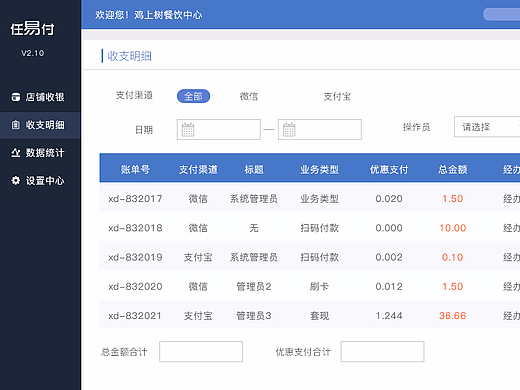This screenshot has width=520, height=390.
Task: Open 店铺收银 menu item
Action: (40, 97)
